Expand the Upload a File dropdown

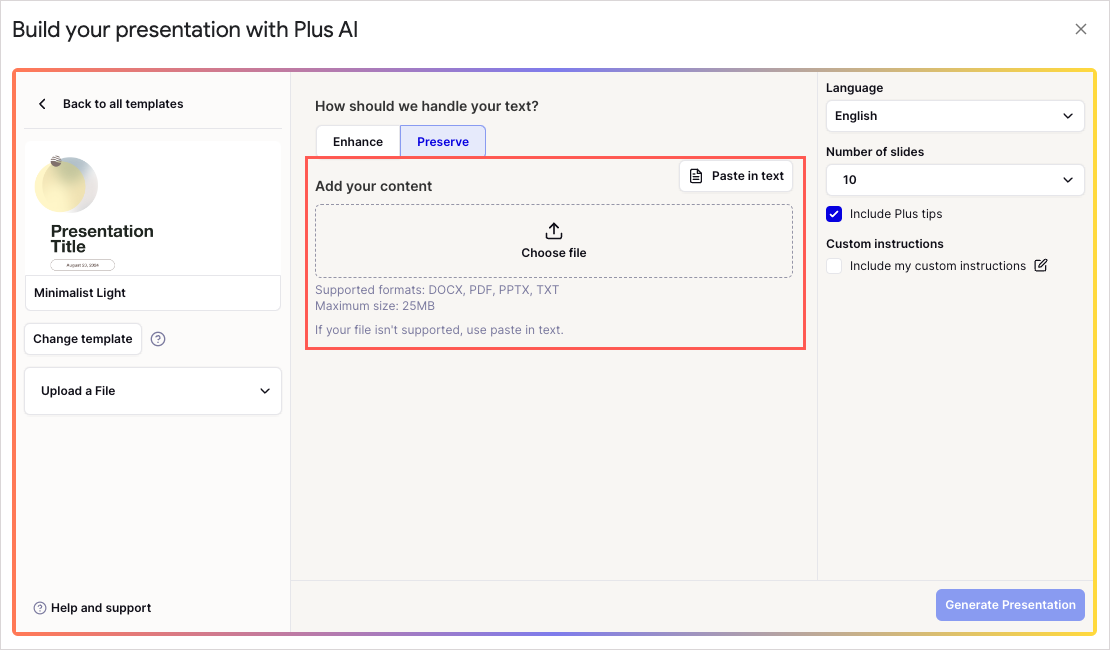[153, 391]
